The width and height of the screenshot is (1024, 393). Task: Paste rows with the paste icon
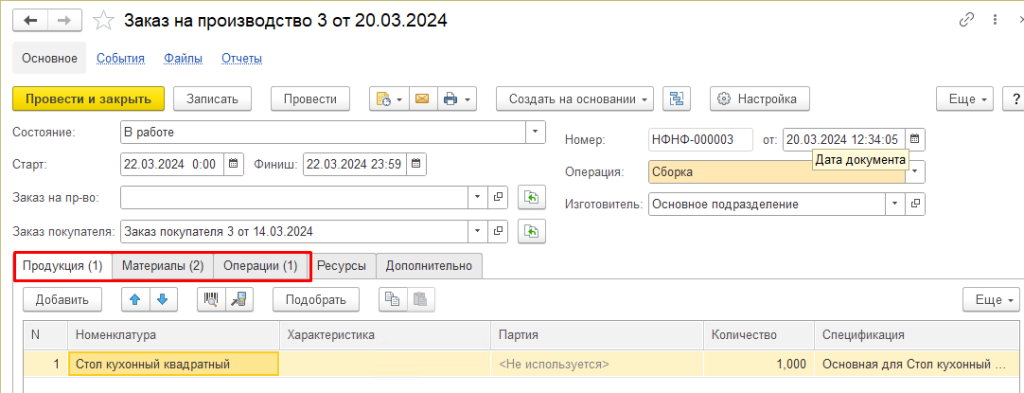click(420, 300)
